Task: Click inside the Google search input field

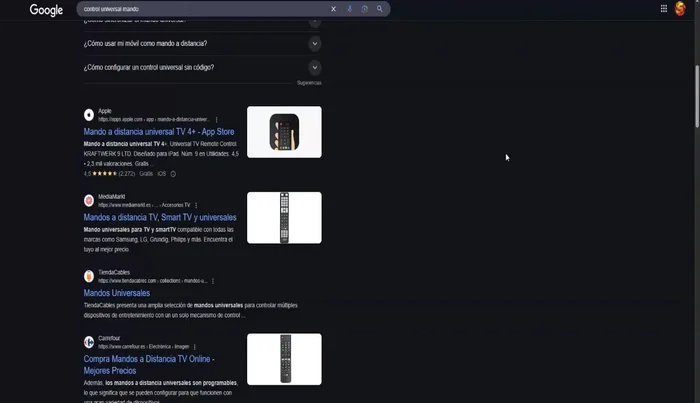Action: (x=200, y=9)
